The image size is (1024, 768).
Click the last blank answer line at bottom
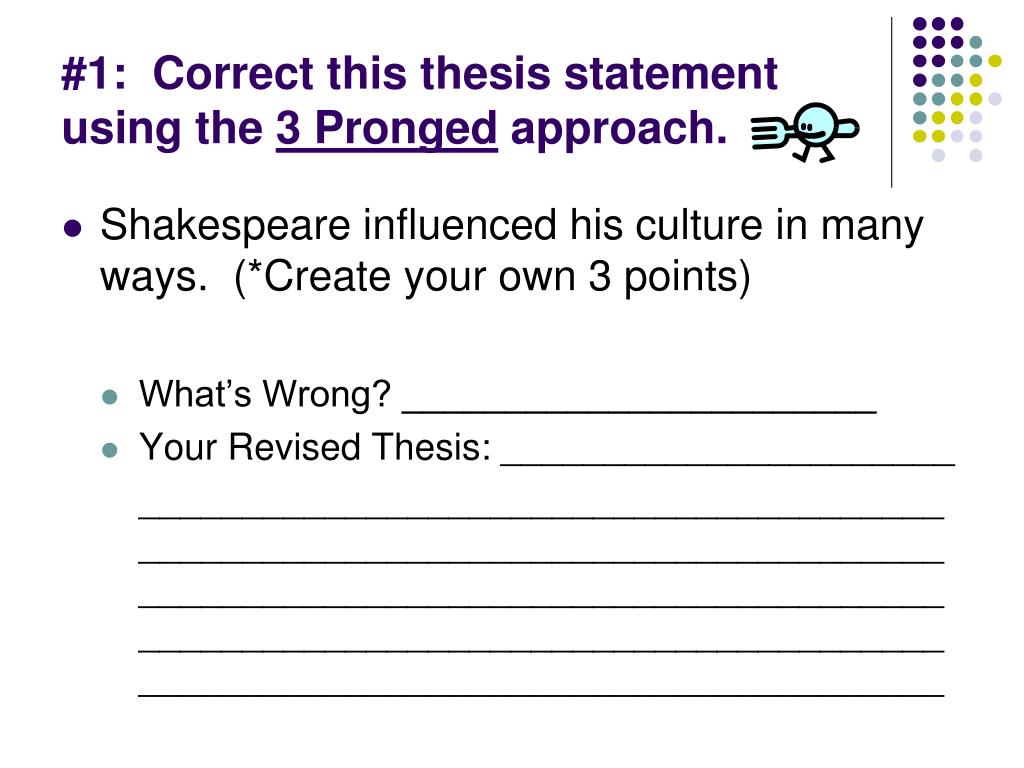click(x=541, y=696)
